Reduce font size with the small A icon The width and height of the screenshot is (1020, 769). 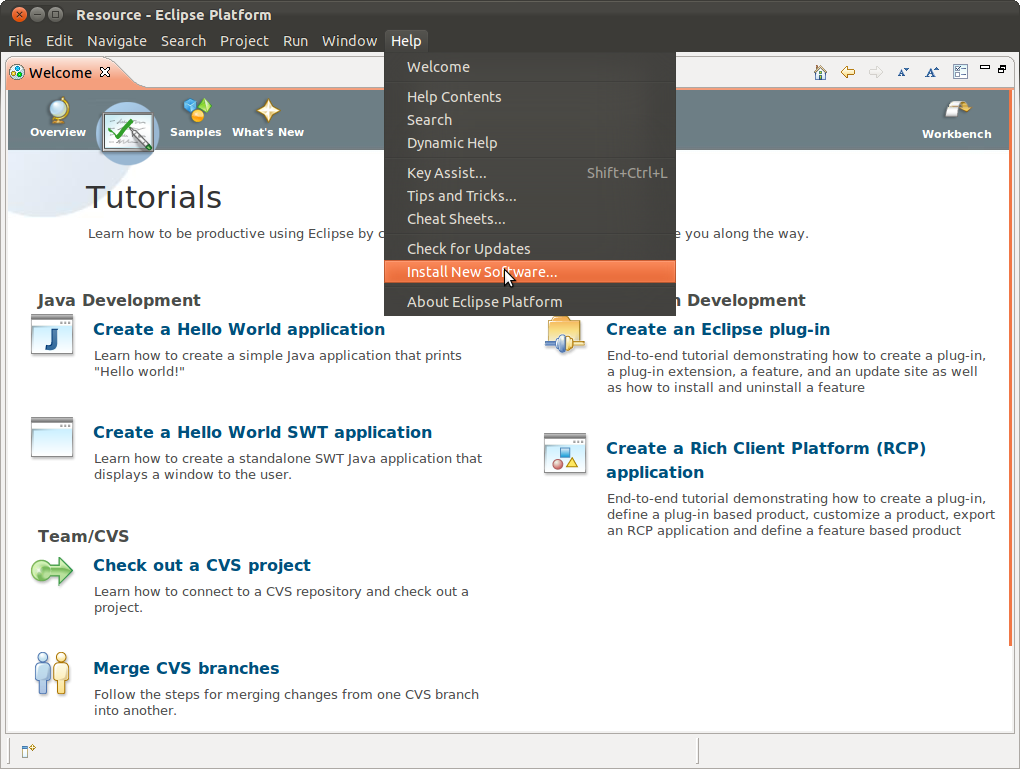coord(904,72)
